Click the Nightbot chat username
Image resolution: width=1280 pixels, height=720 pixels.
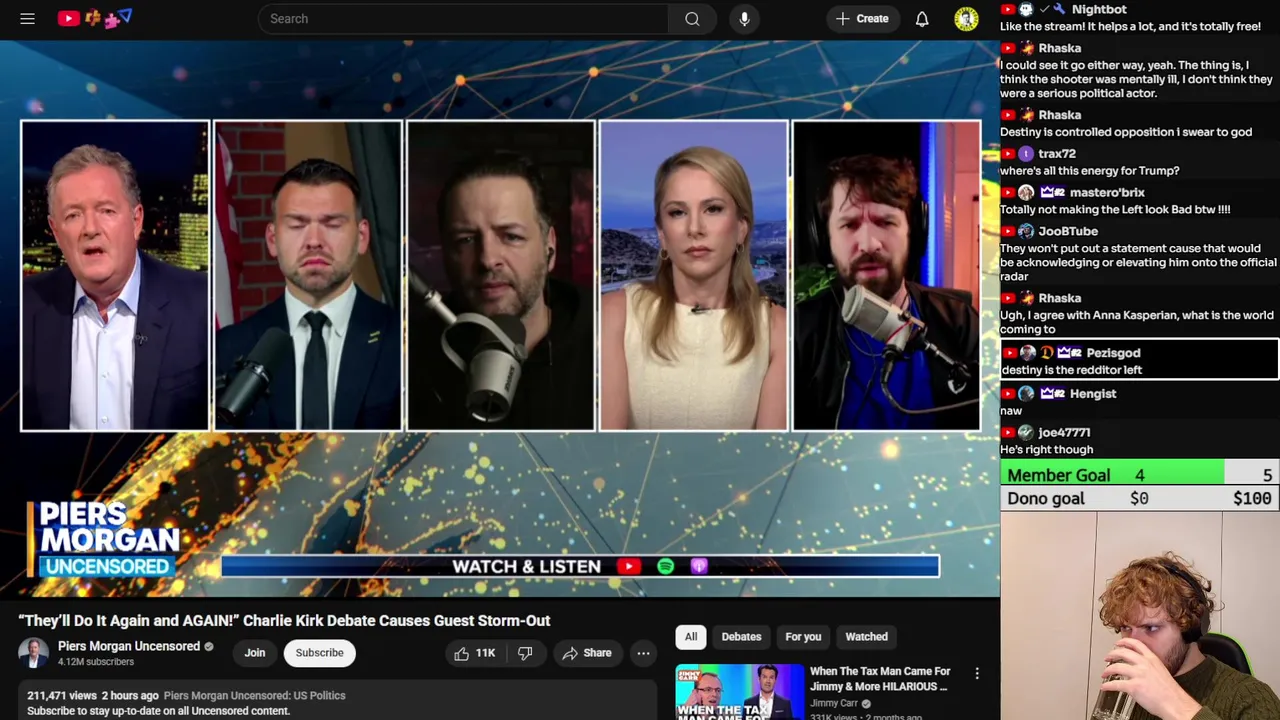coord(1099,9)
